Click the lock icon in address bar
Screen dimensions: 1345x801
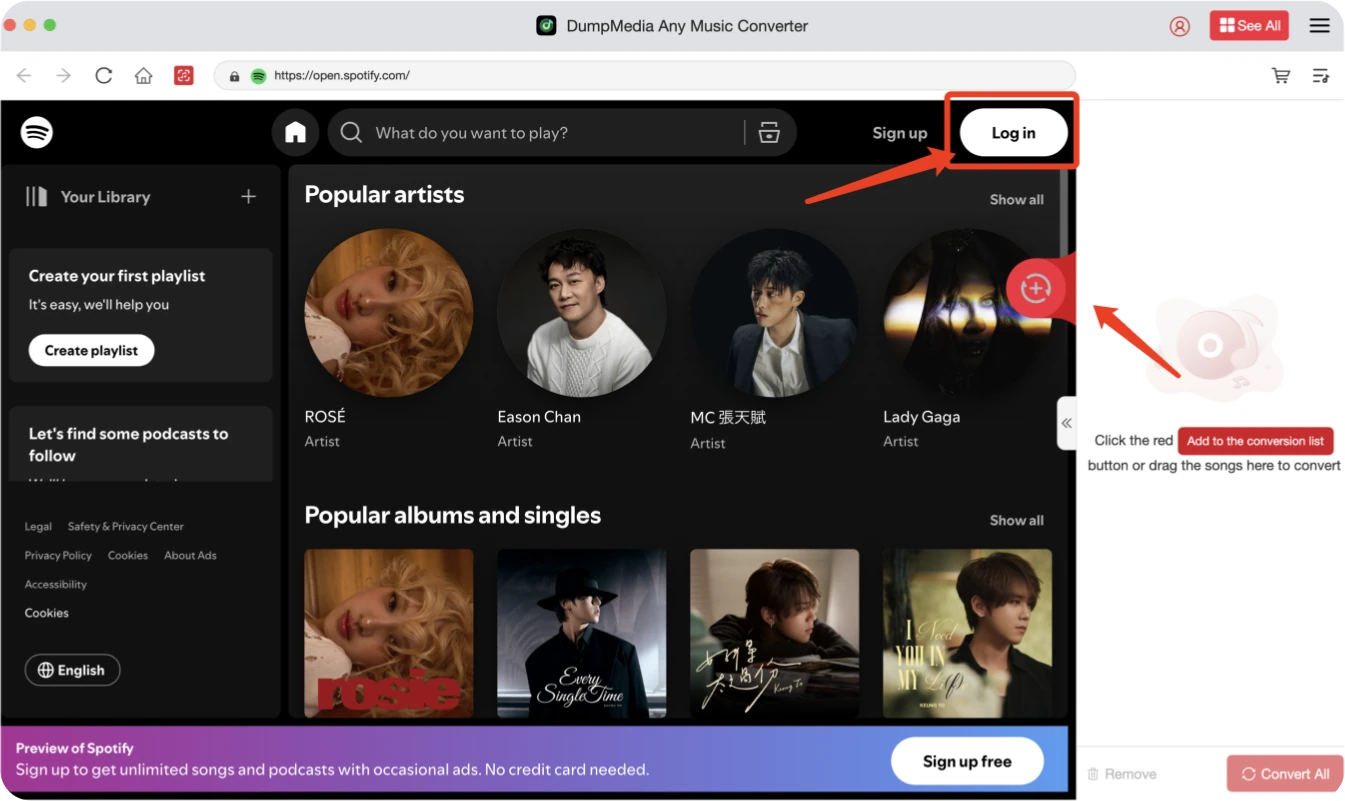point(235,76)
